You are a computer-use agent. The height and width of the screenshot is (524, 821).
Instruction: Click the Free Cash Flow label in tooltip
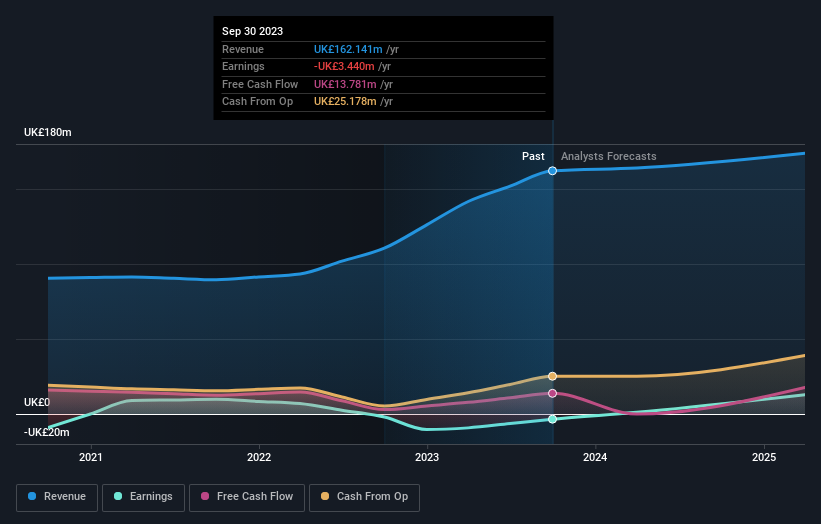coord(260,84)
